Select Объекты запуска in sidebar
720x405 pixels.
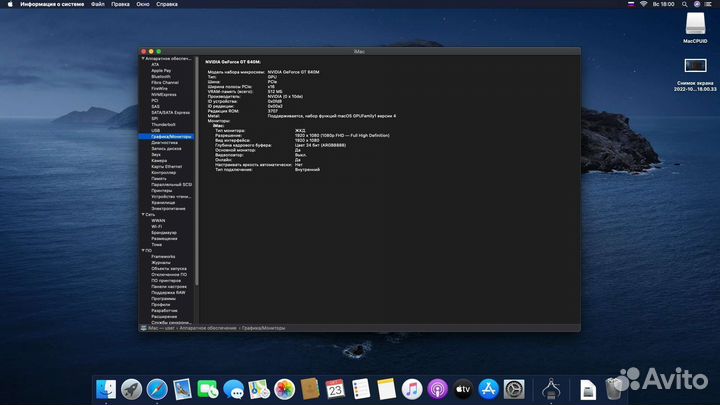point(169,269)
